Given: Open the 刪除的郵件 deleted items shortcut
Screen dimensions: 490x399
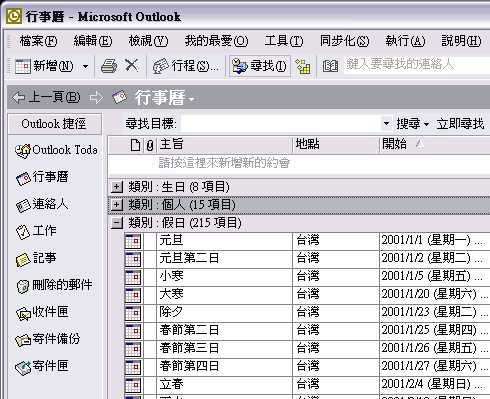Looking at the screenshot, I should pyautogui.click(x=54, y=285).
